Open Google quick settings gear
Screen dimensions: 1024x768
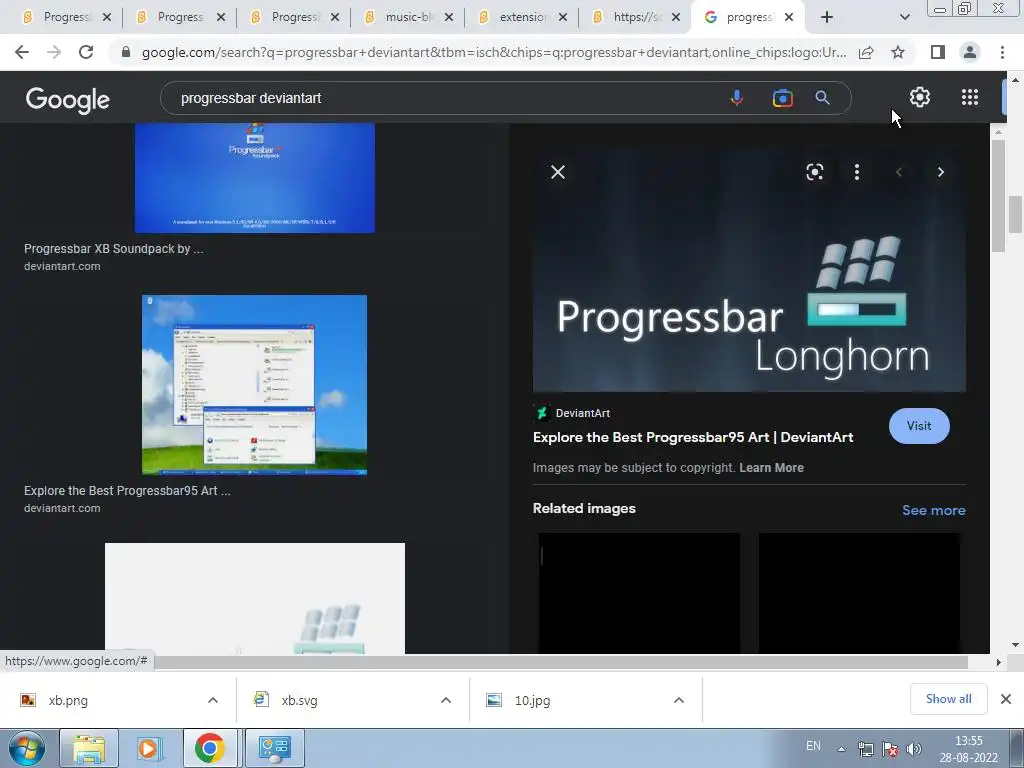click(x=920, y=97)
